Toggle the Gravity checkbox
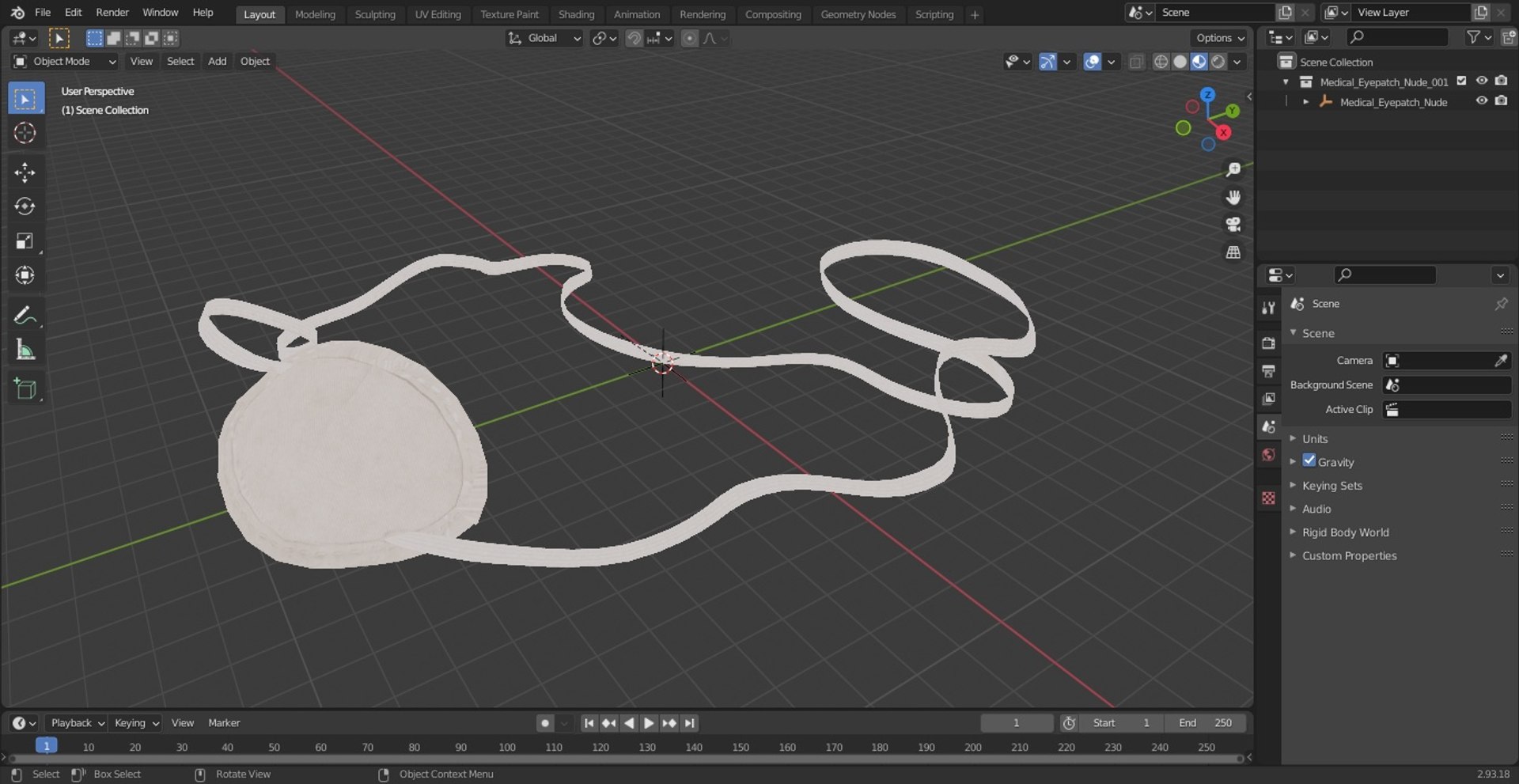The height and width of the screenshot is (784, 1519). tap(1309, 460)
